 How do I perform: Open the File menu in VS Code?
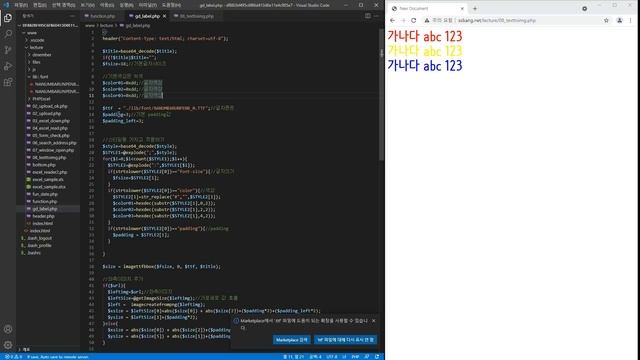21,5
